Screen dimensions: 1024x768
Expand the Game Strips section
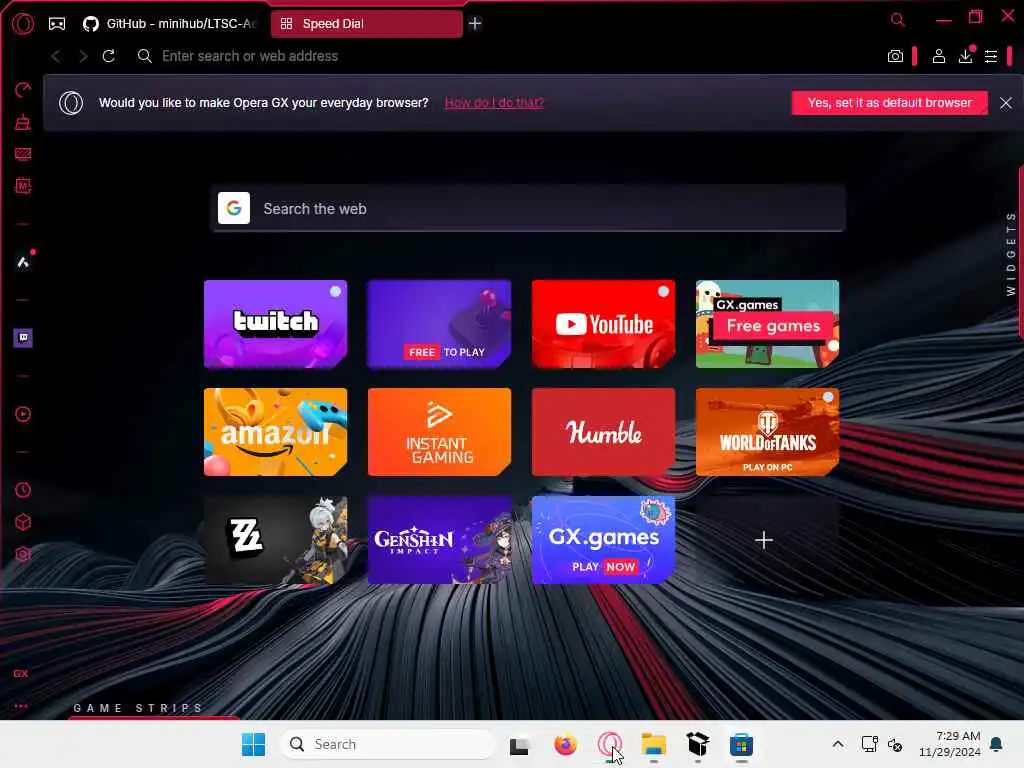138,708
